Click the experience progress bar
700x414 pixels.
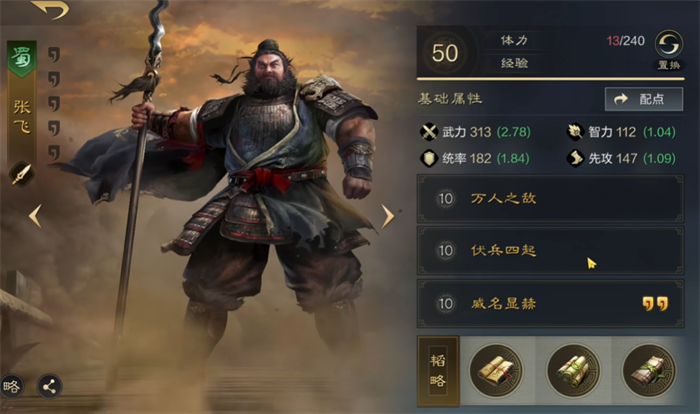550,79
